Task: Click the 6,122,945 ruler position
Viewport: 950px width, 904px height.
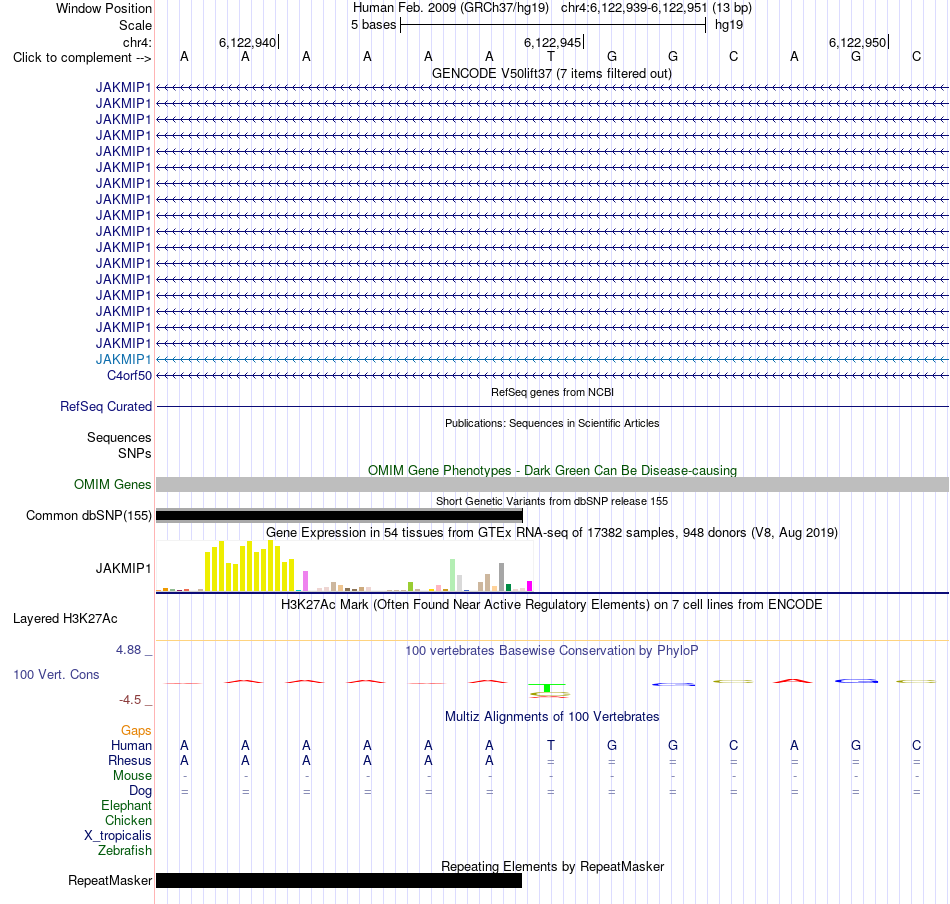Action: tap(553, 42)
